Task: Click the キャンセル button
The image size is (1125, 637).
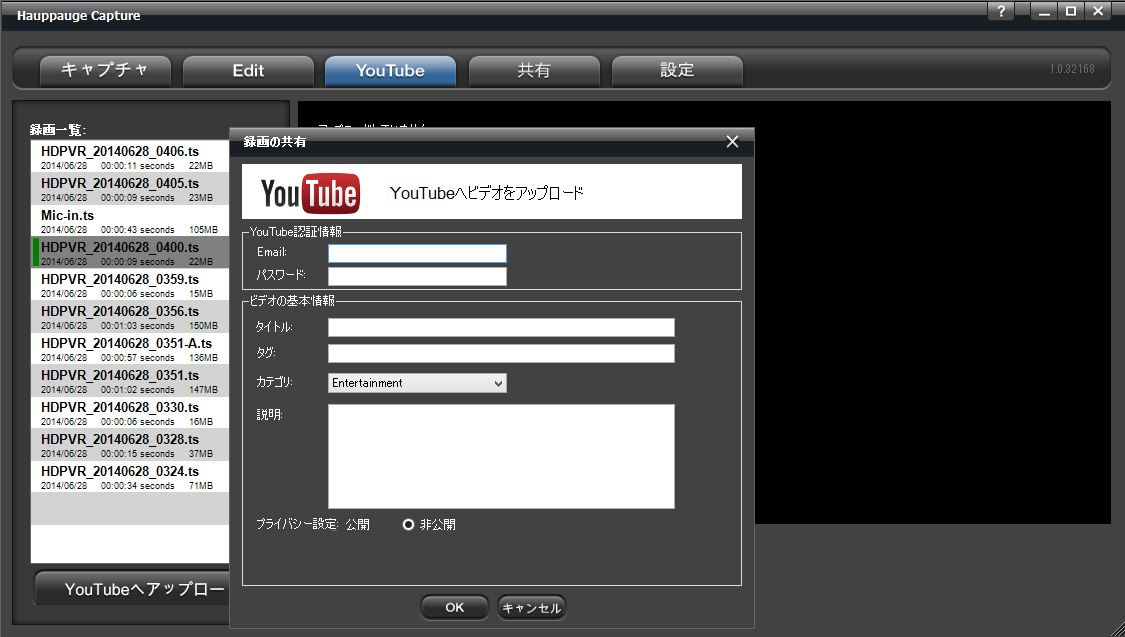Action: pos(531,608)
